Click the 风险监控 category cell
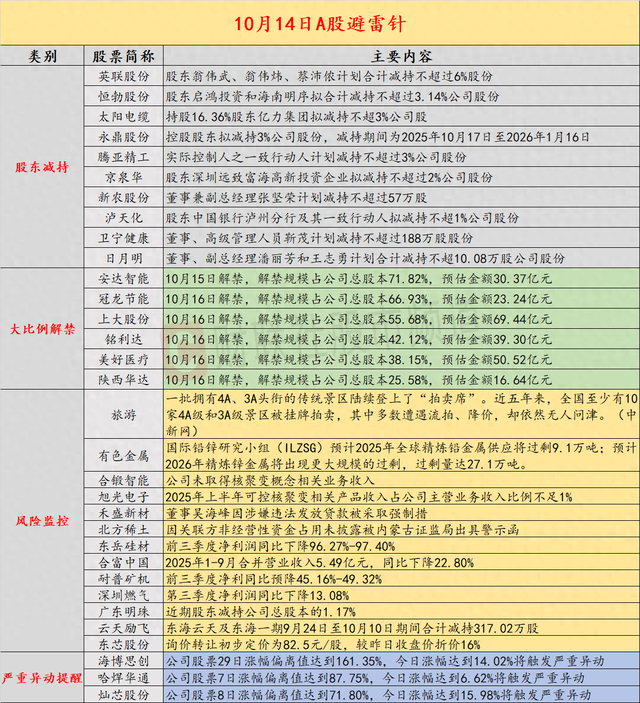Image resolution: width=640 pixels, height=703 pixels. tap(42, 521)
